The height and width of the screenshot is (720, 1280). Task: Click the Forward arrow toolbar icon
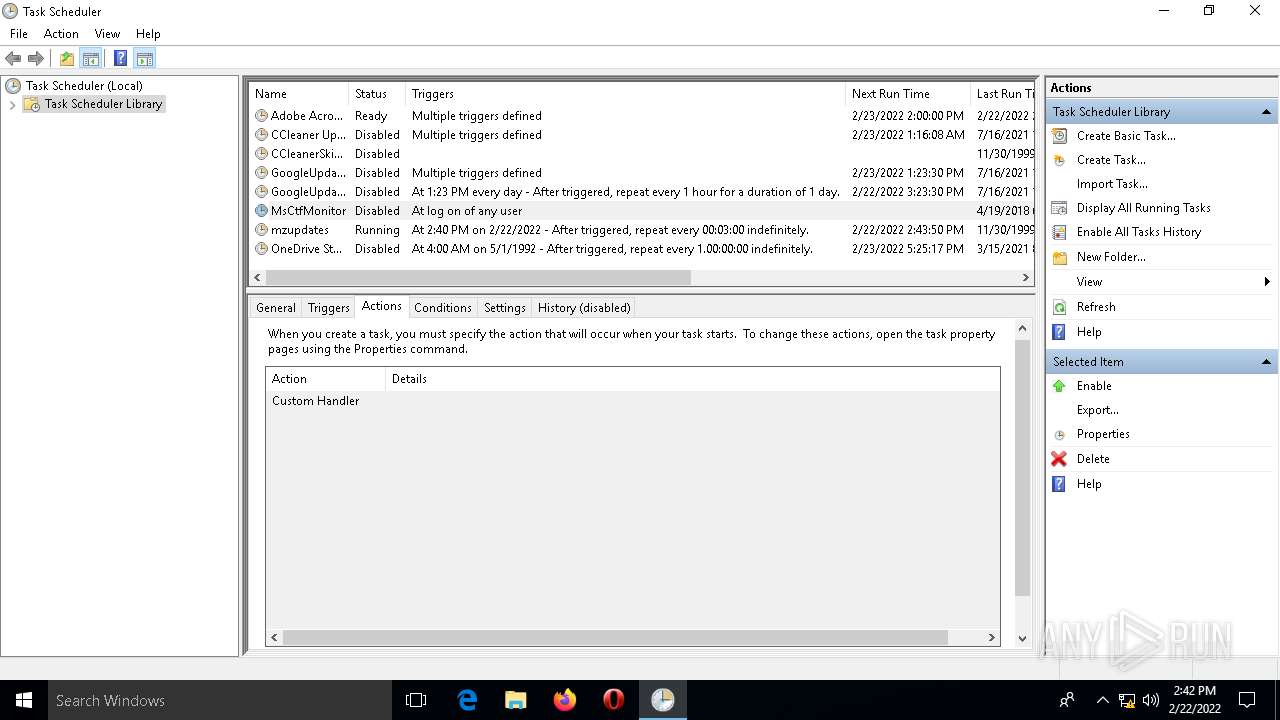pyautogui.click(x=36, y=58)
